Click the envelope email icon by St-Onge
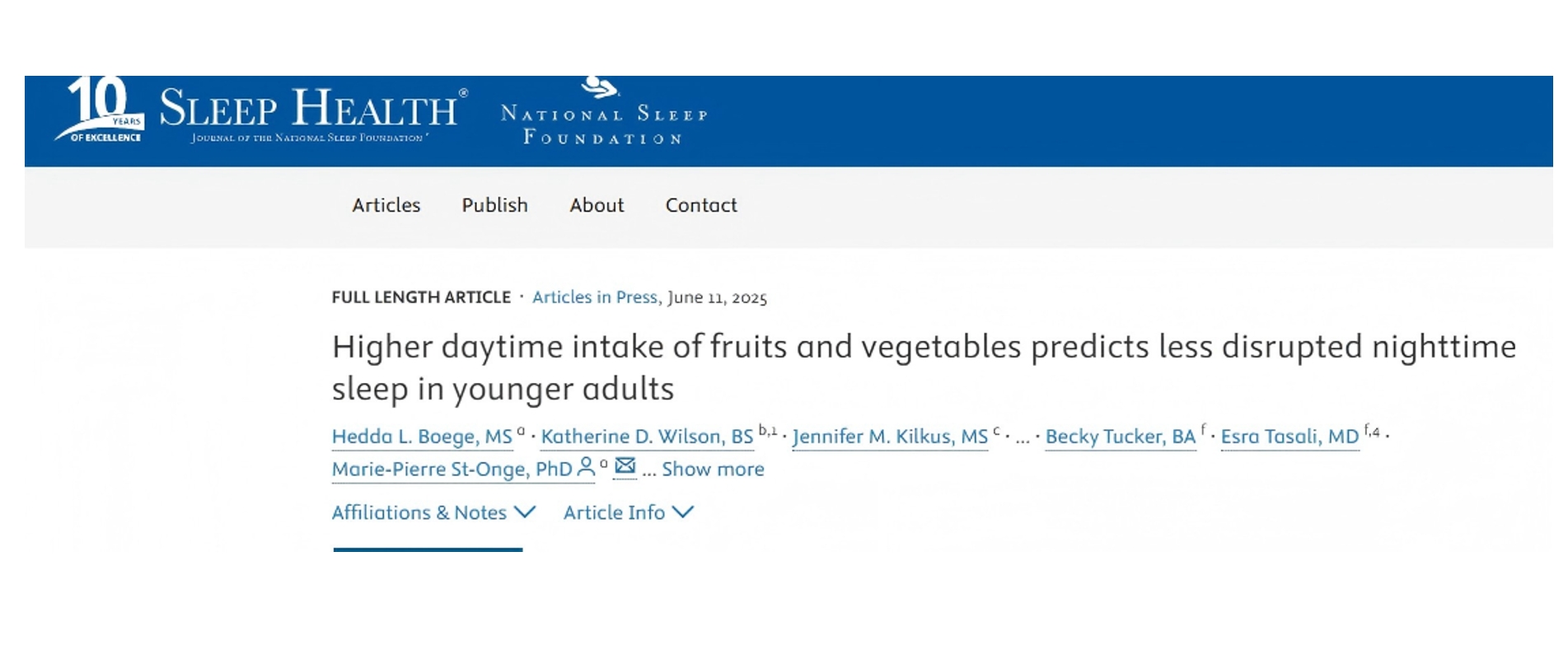1568x664 pixels. tap(625, 467)
